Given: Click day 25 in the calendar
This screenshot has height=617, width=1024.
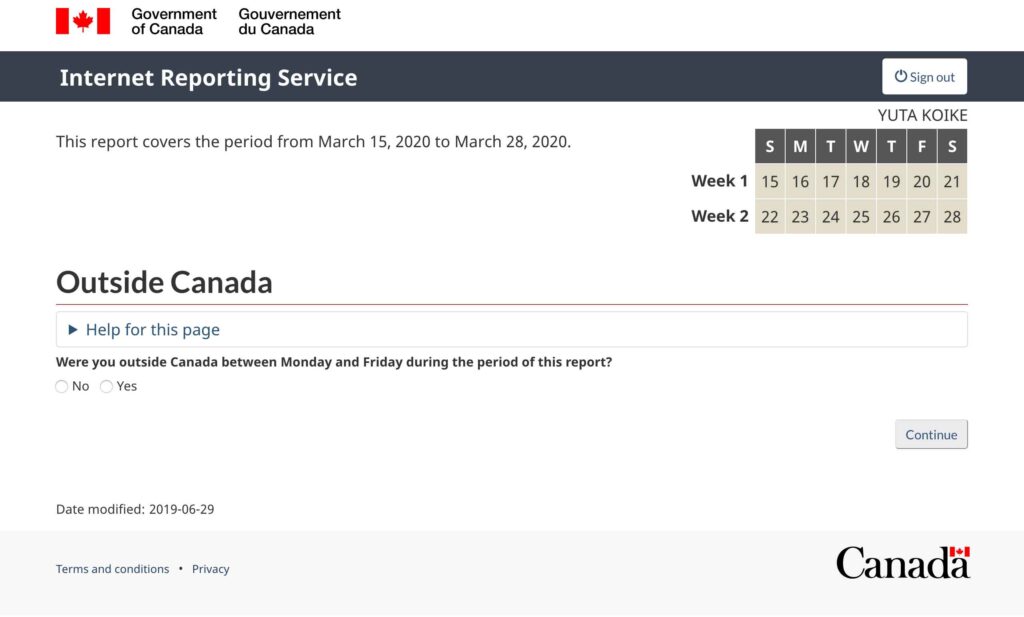Looking at the screenshot, I should [x=860, y=217].
